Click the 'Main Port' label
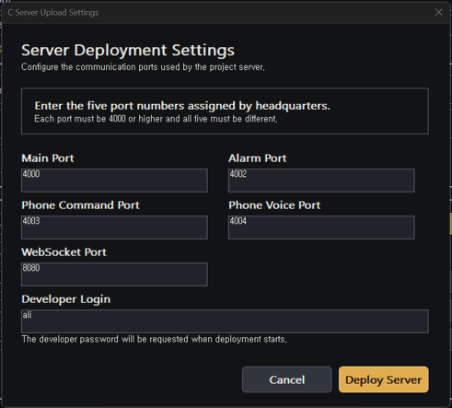 tap(48, 158)
